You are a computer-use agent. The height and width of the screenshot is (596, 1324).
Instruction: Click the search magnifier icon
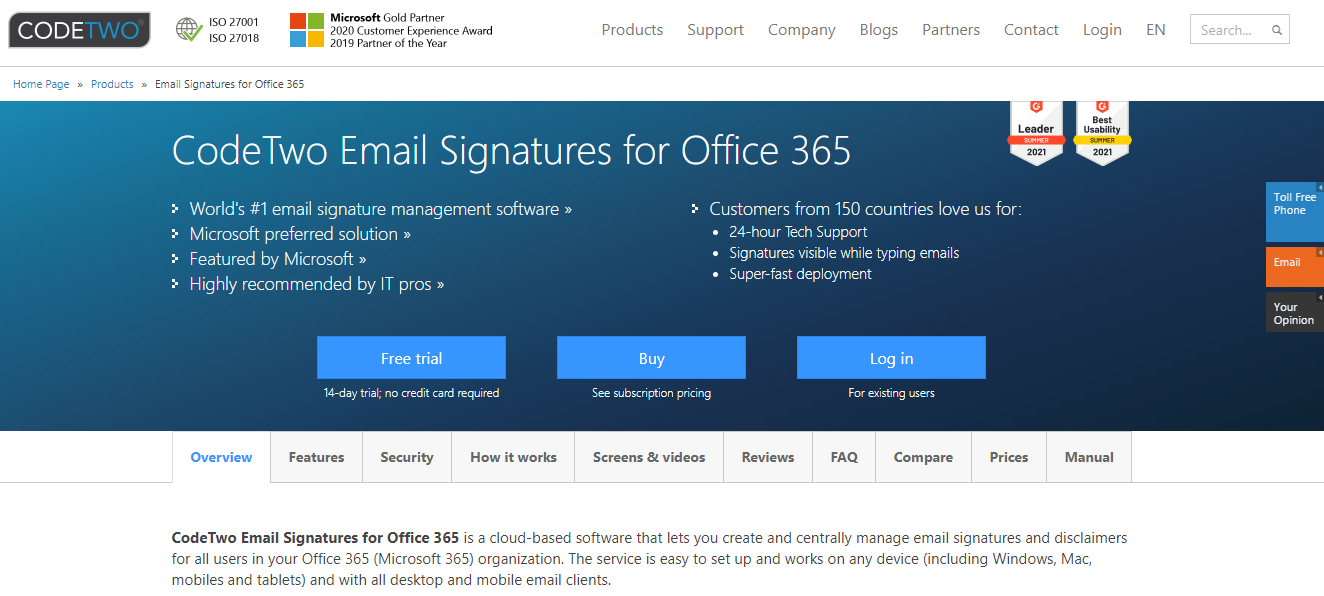1277,30
